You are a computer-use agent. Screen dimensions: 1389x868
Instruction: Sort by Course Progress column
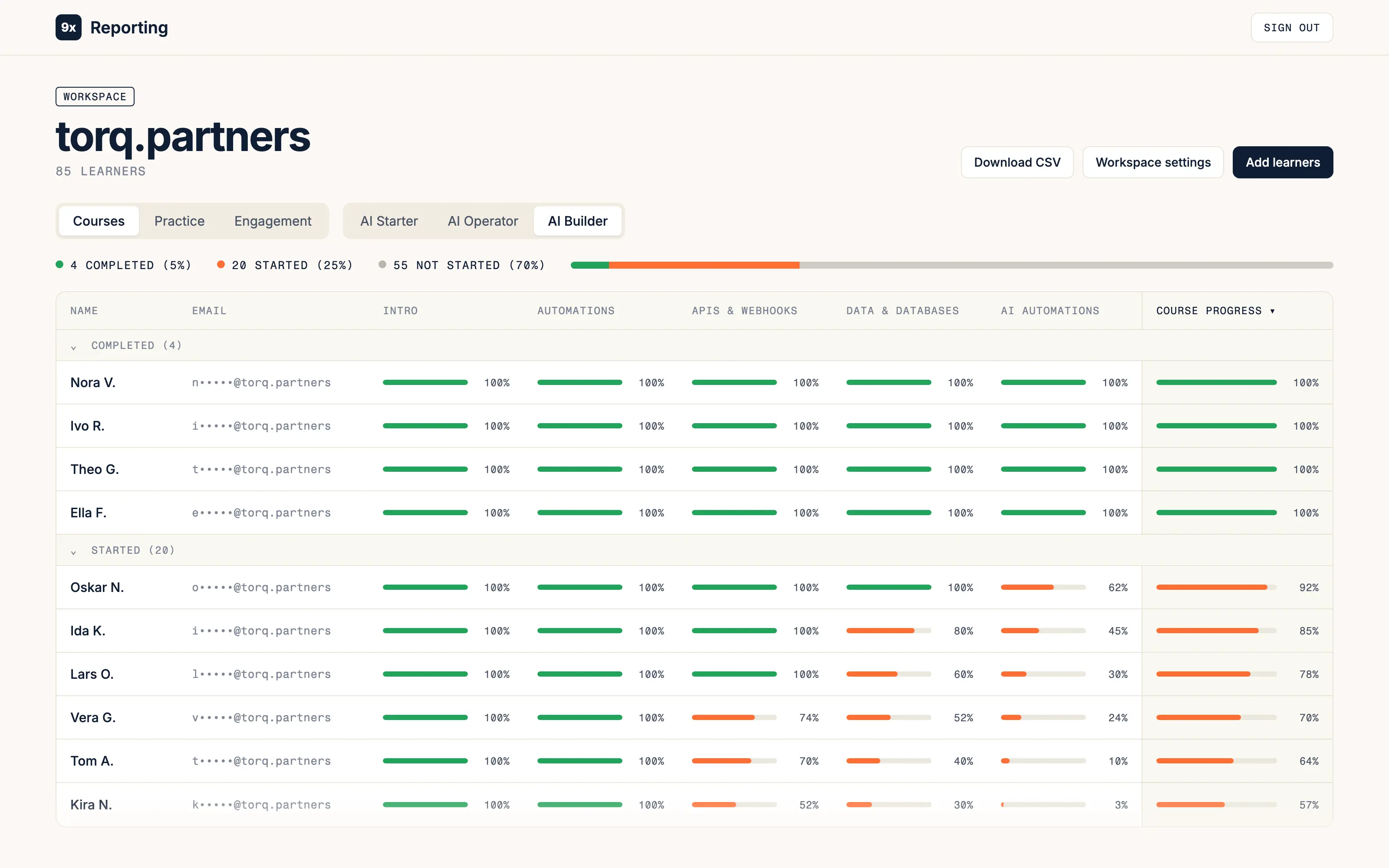click(1215, 311)
